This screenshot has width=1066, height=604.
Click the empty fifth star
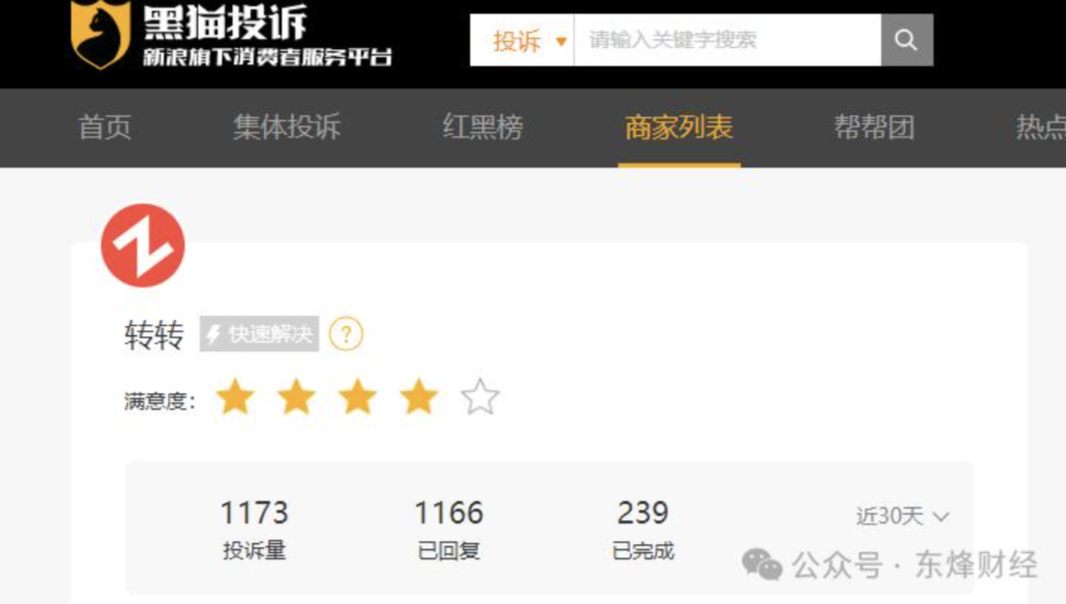point(480,397)
